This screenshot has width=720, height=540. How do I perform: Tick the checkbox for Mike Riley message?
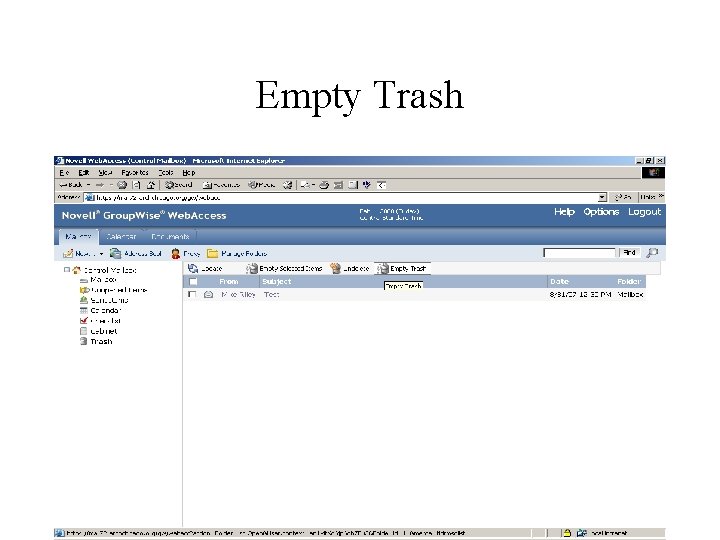tap(192, 294)
